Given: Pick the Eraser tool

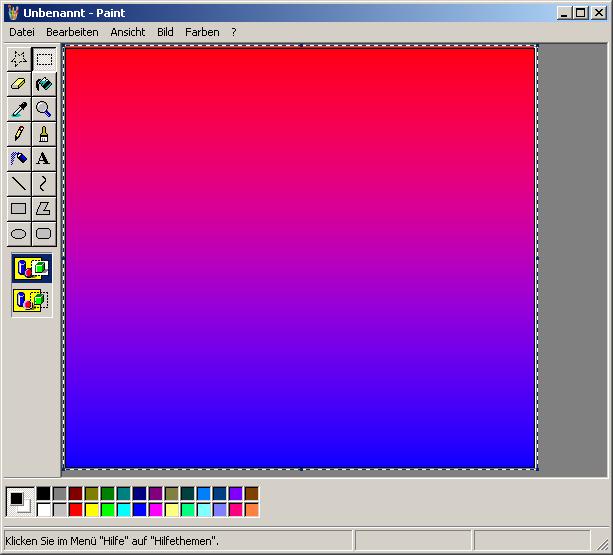Looking at the screenshot, I should pos(18,84).
